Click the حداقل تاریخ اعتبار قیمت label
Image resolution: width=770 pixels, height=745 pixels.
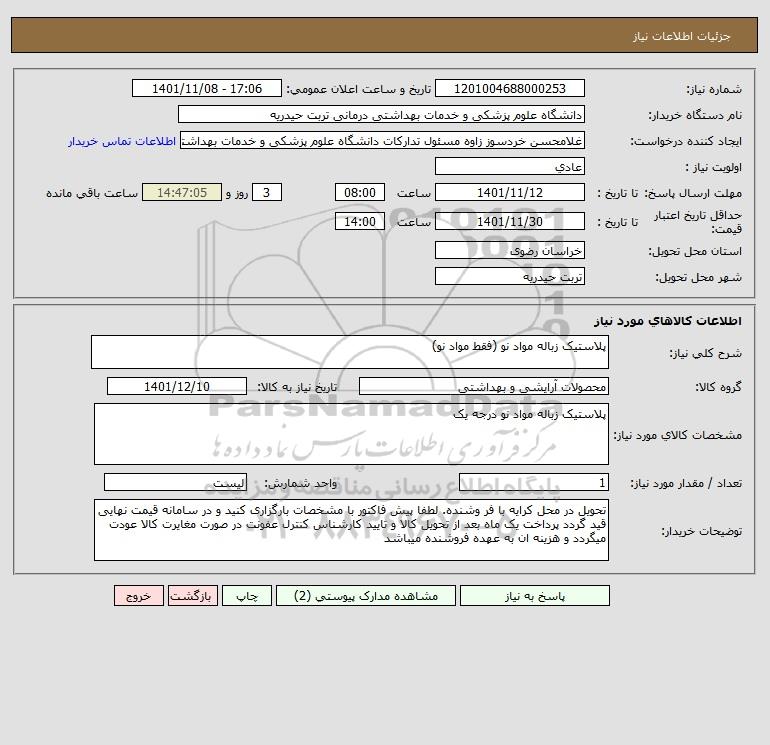[698, 222]
